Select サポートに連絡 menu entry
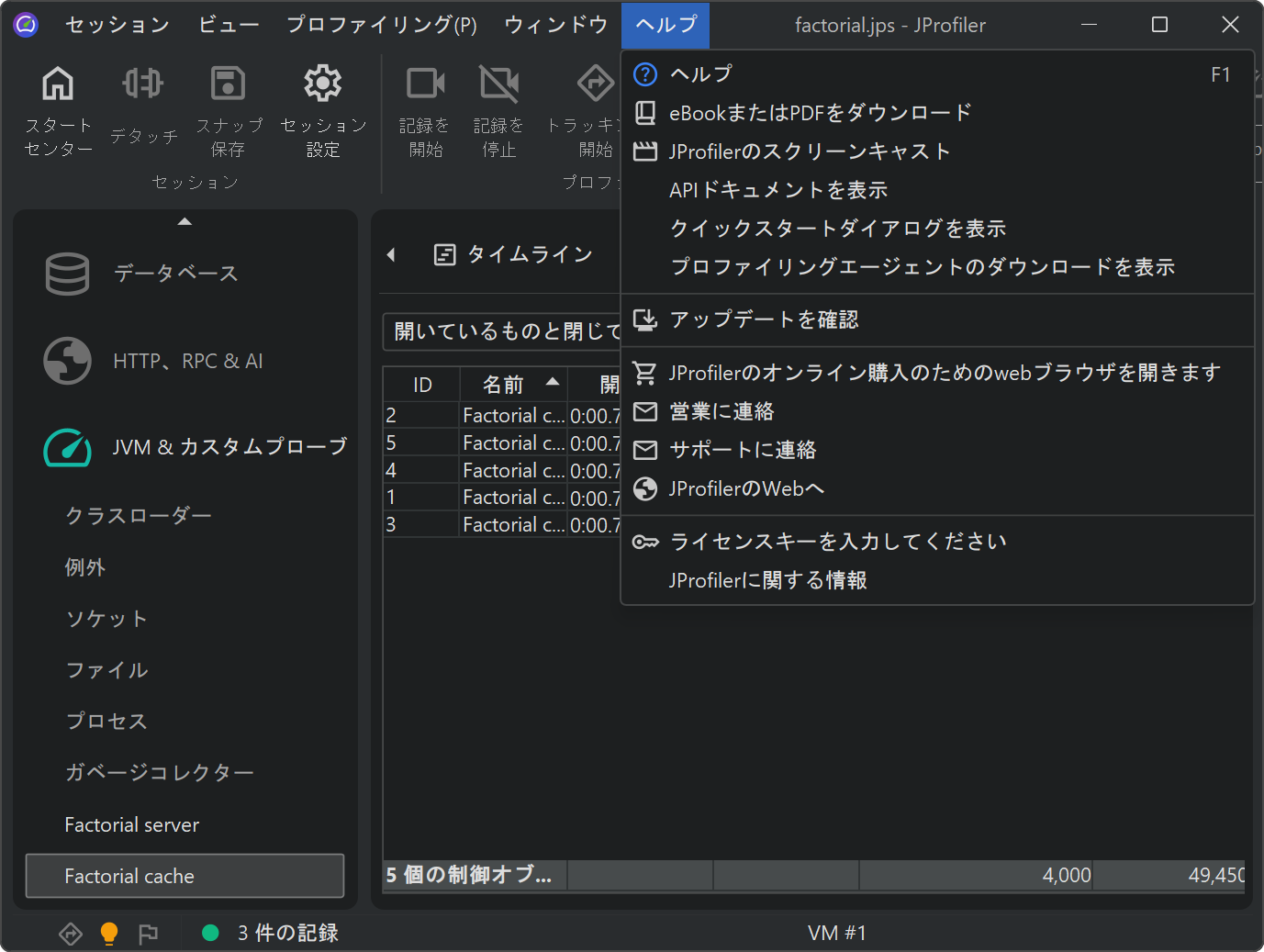 [743, 450]
